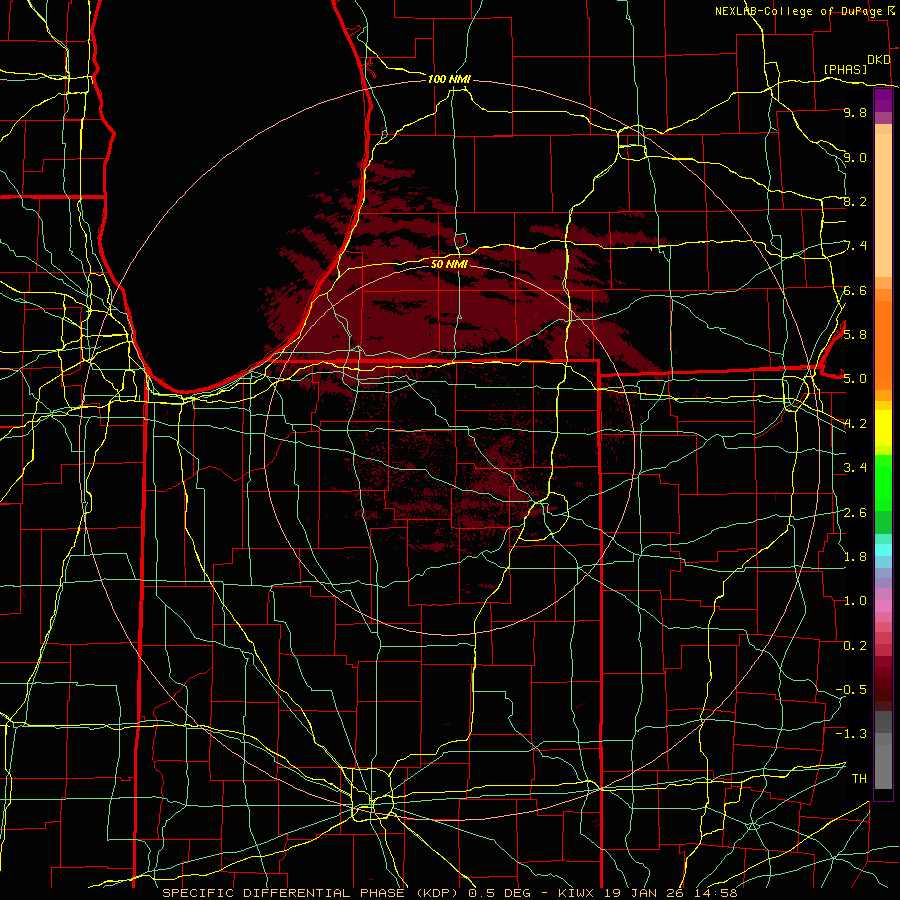Click the -0.5 value on color scale
Viewport: 900px width, 900px height.
(851, 689)
